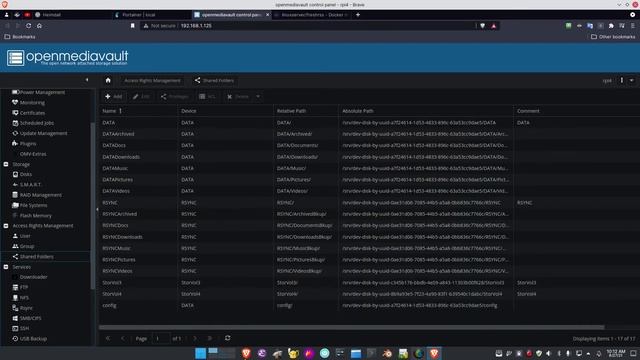The height and width of the screenshot is (360, 640).
Task: Collapse the Storage tree section
Action: [6, 164]
